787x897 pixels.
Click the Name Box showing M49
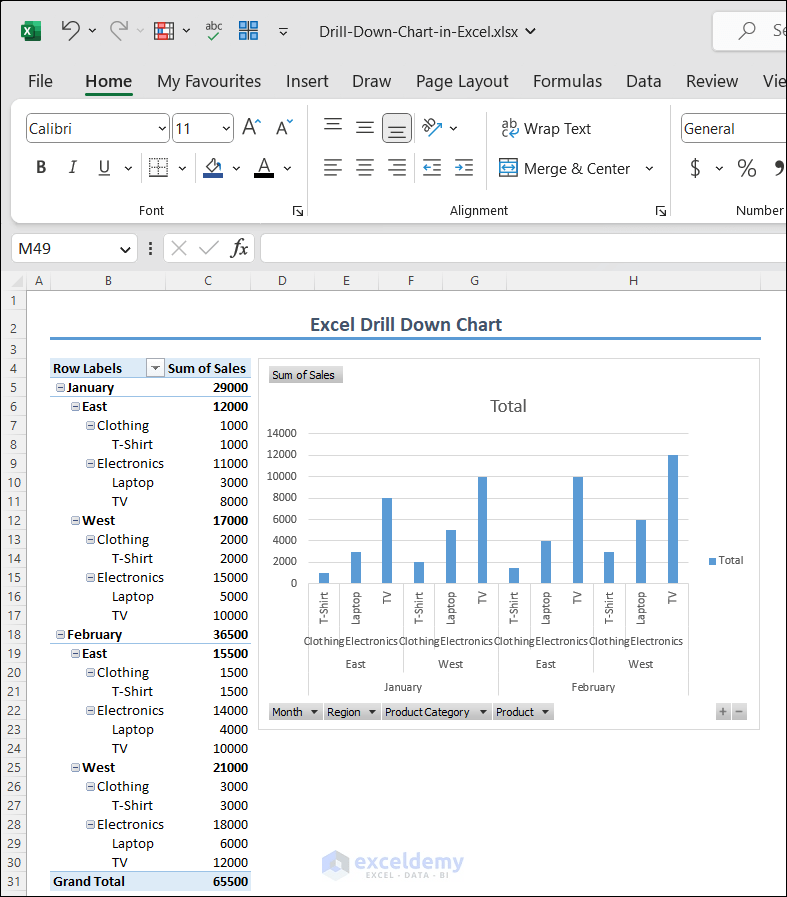tap(74, 248)
